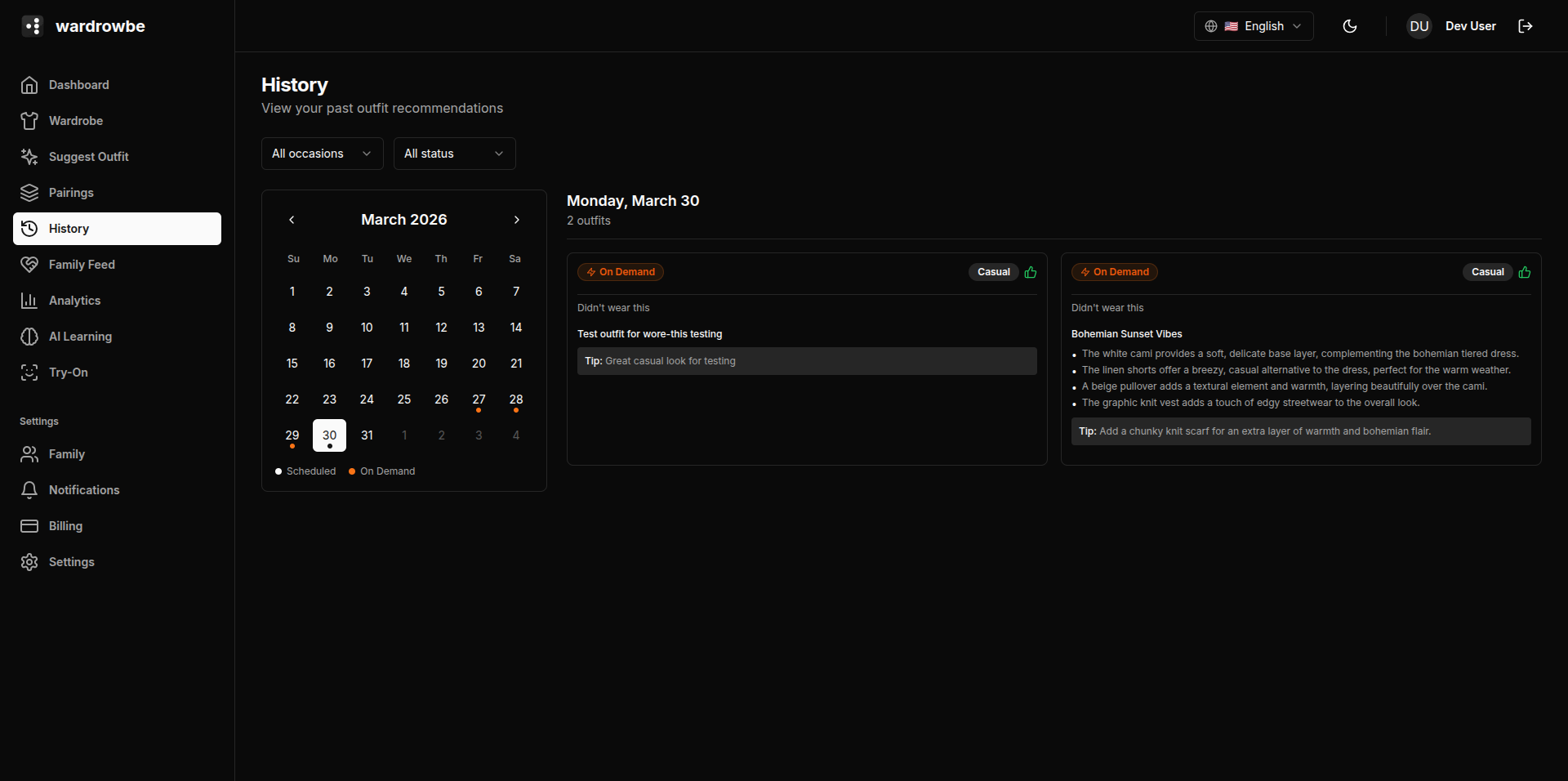Expand the All status filter

pyautogui.click(x=454, y=154)
